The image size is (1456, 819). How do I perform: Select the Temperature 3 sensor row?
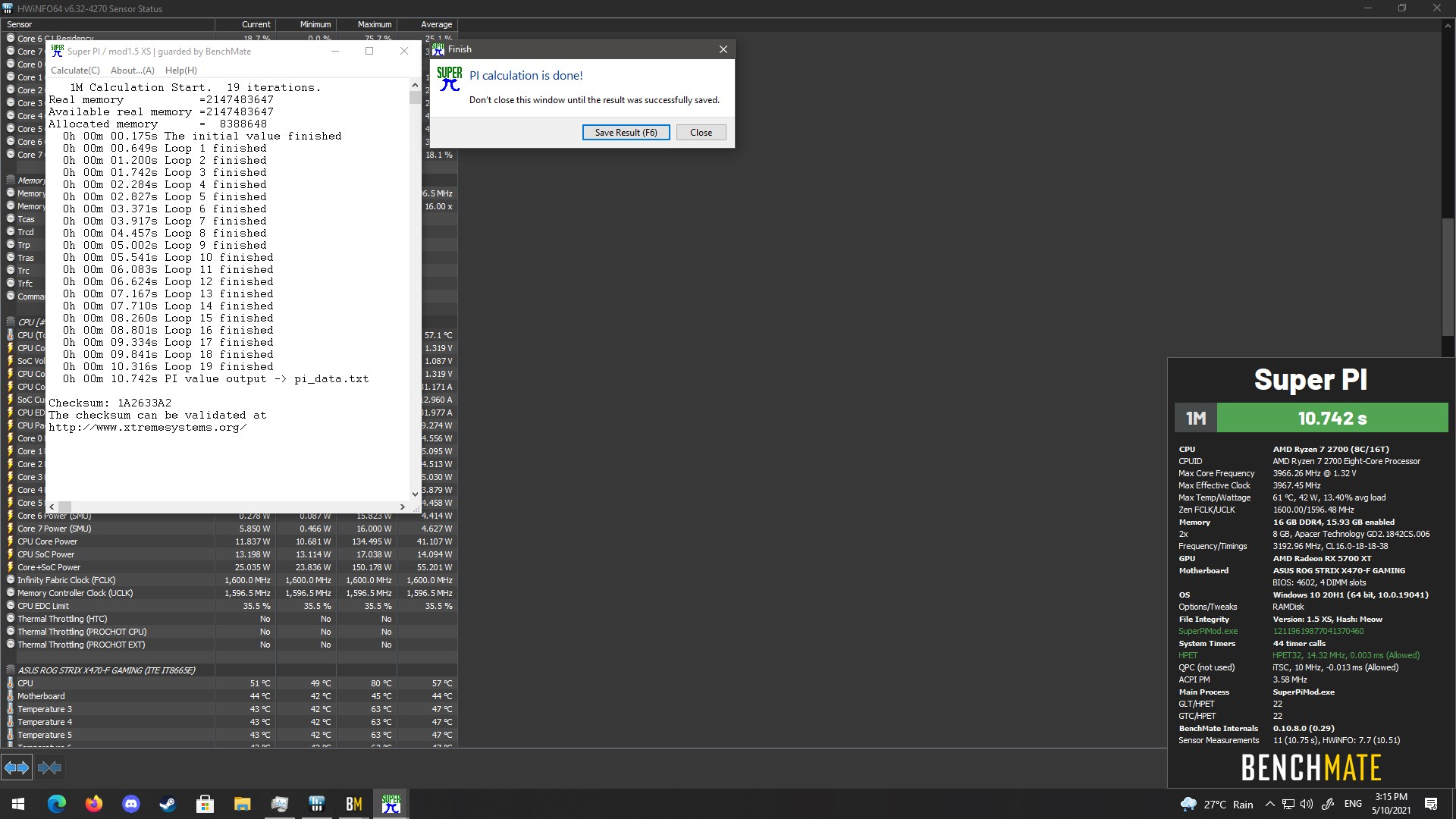coord(229,709)
